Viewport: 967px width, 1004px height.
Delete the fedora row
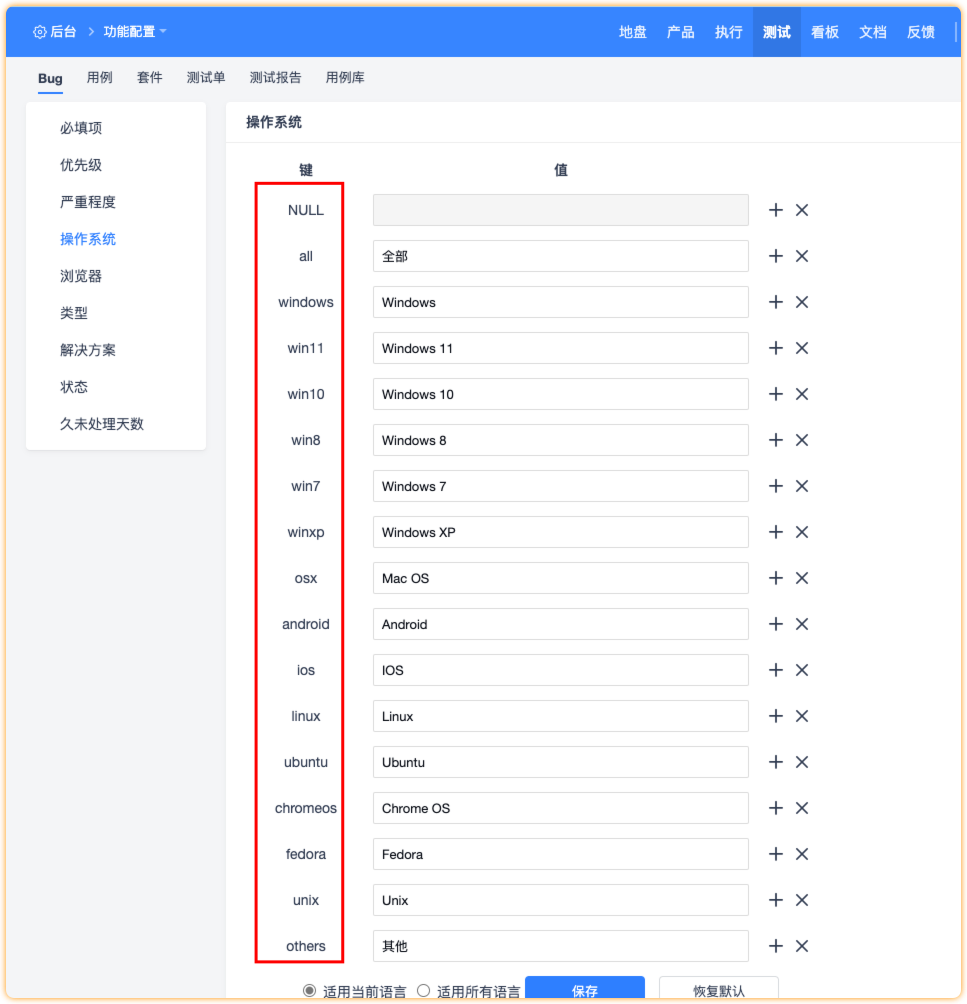(802, 854)
